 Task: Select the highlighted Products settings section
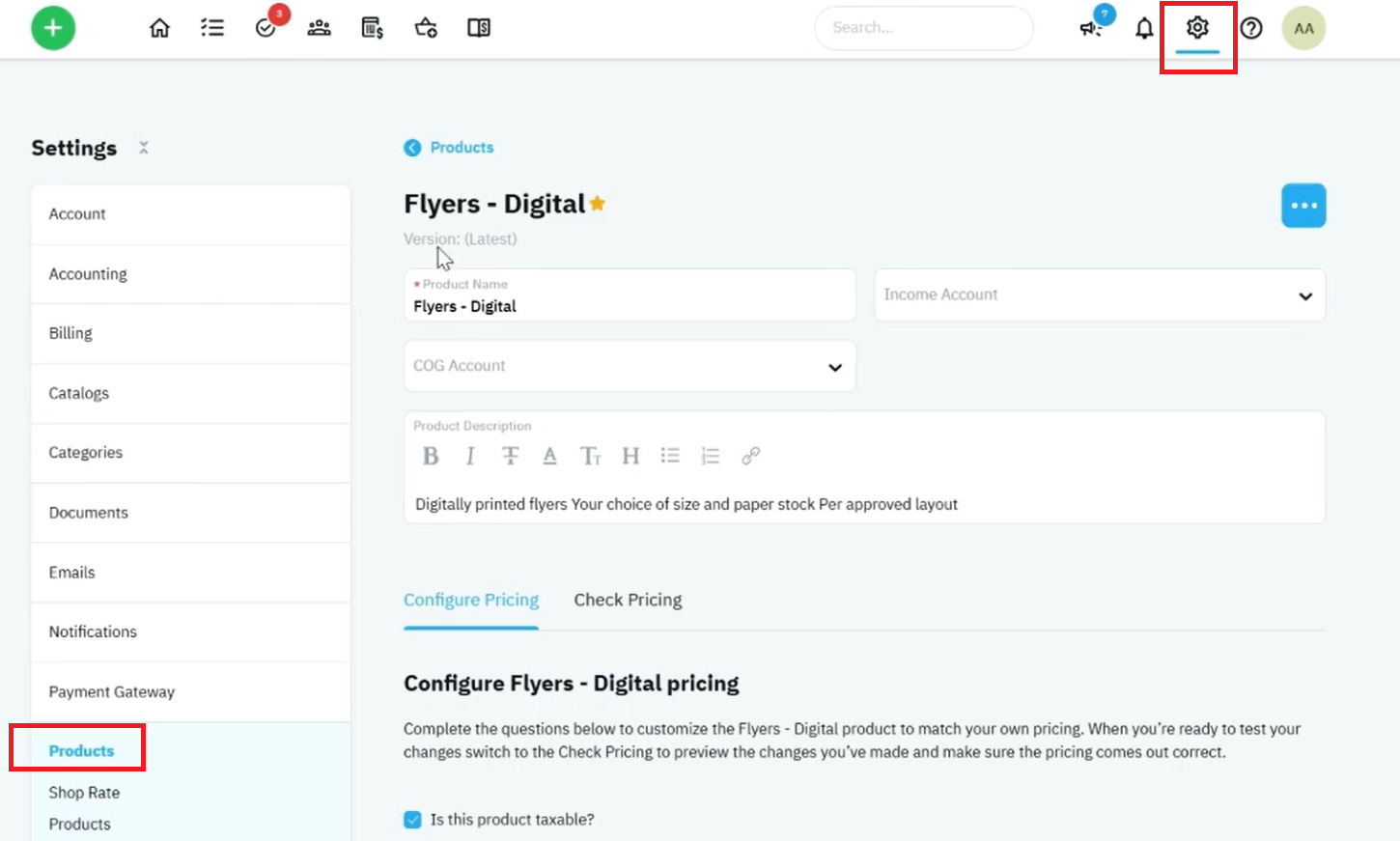tap(81, 750)
